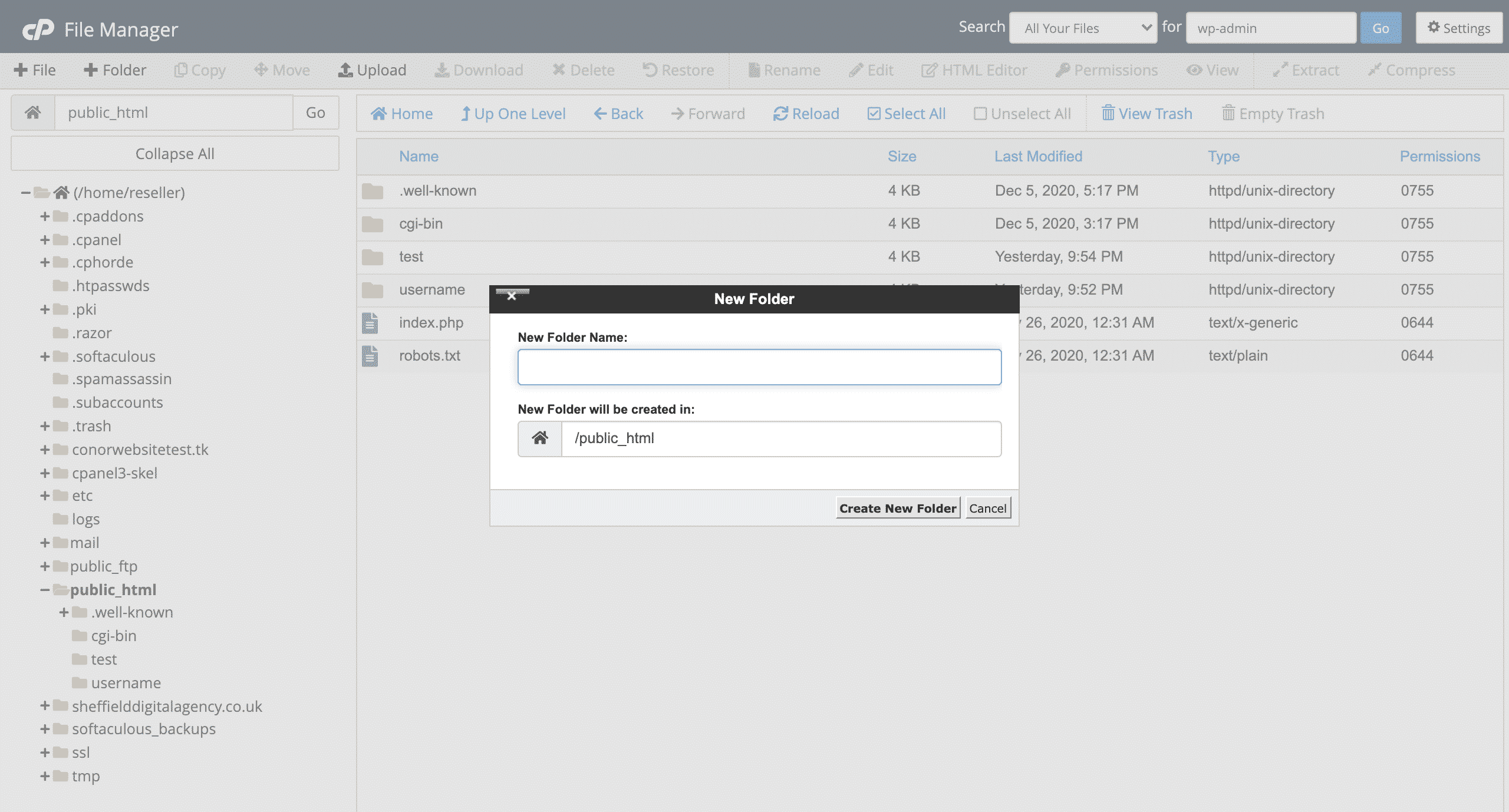This screenshot has height=812, width=1509.
Task: Click the home icon in the New Folder dialog
Action: [540, 438]
